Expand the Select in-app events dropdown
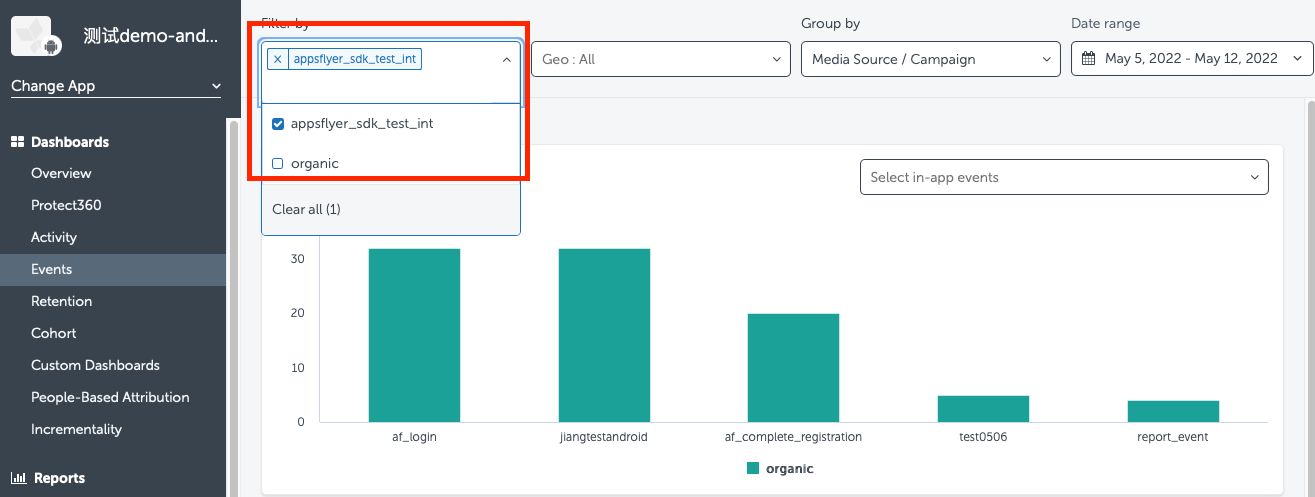The height and width of the screenshot is (497, 1315). [1063, 177]
